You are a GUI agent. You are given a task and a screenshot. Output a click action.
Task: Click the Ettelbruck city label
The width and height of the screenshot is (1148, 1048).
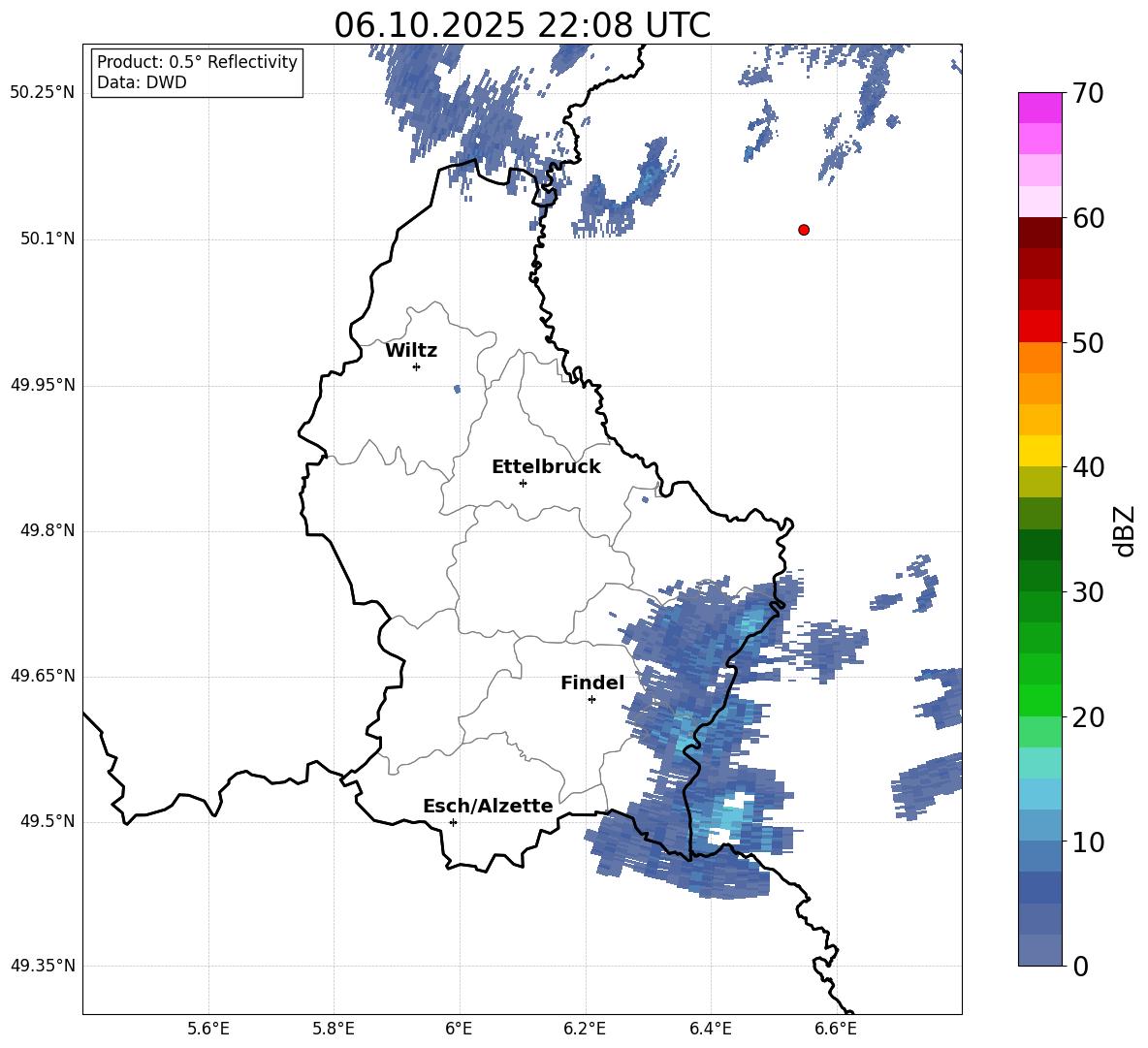(546, 467)
